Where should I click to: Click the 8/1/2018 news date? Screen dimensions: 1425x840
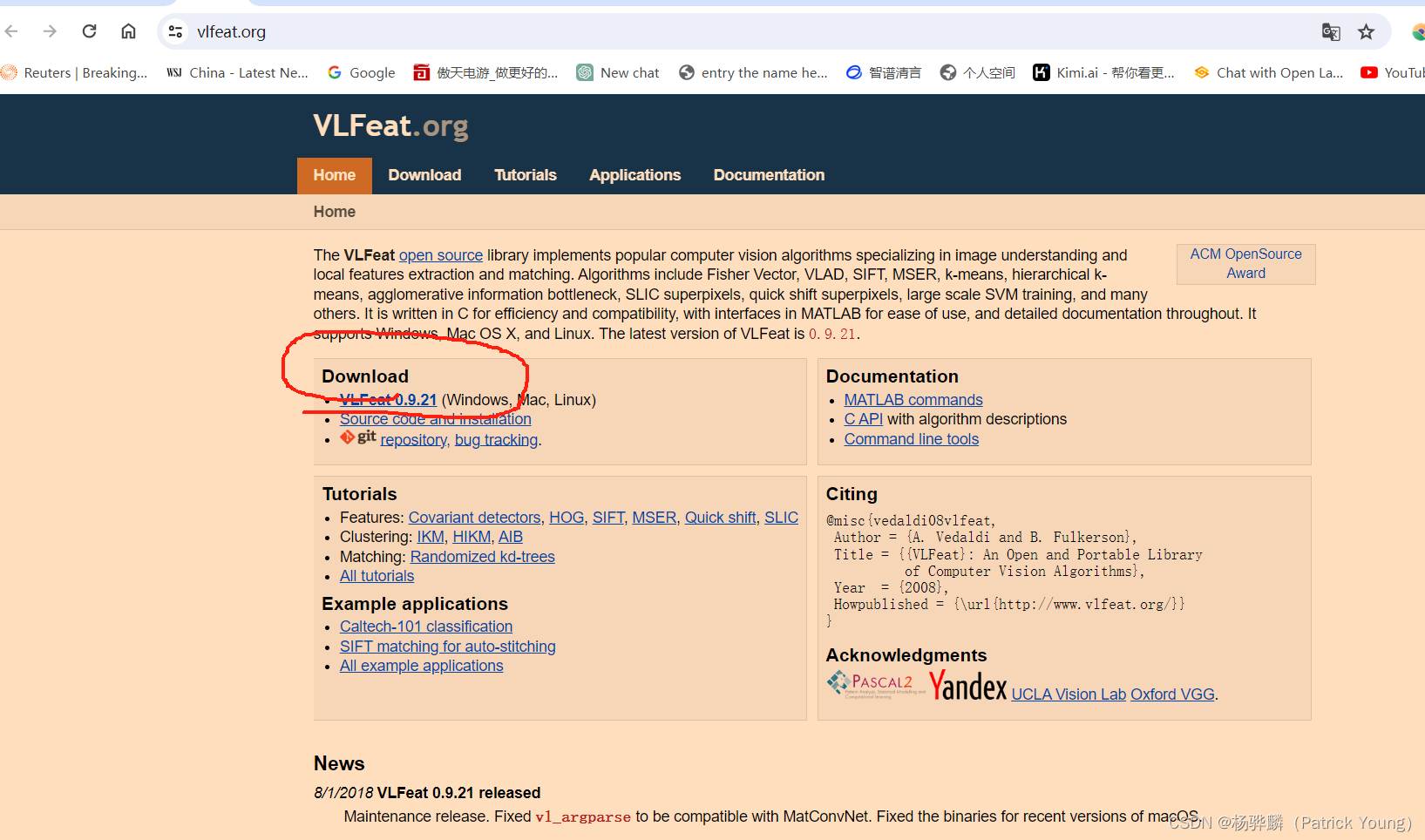[343, 793]
